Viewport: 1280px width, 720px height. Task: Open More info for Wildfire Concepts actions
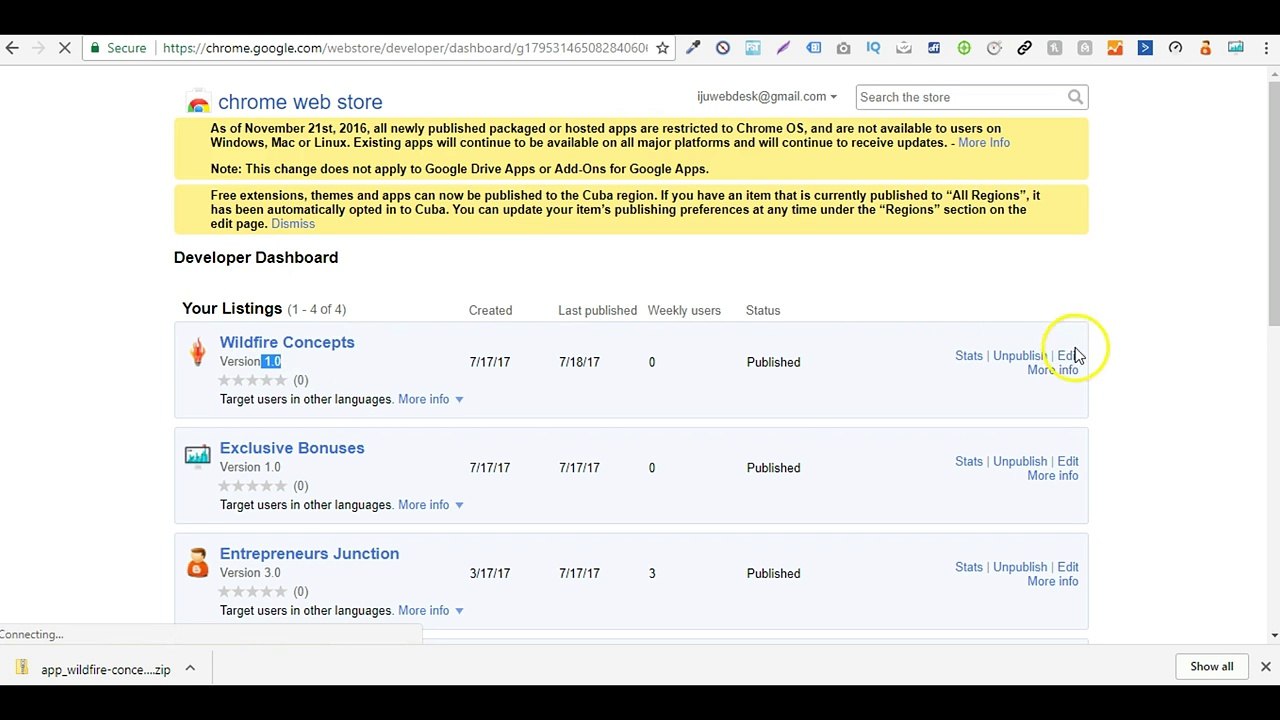click(1053, 370)
